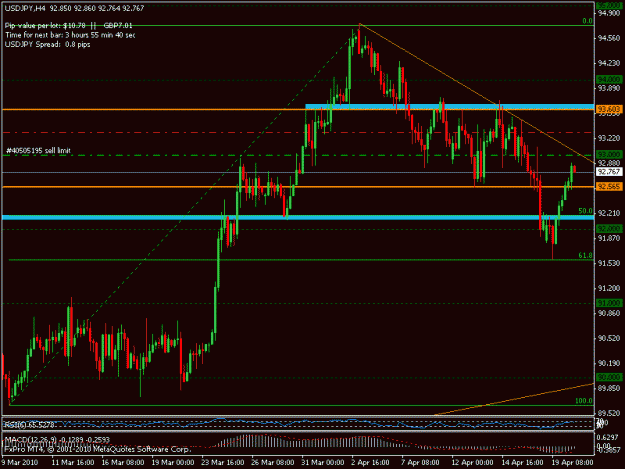Select the ascending orange trendline near 89.850
This screenshot has height=469, width=625.
point(514,399)
